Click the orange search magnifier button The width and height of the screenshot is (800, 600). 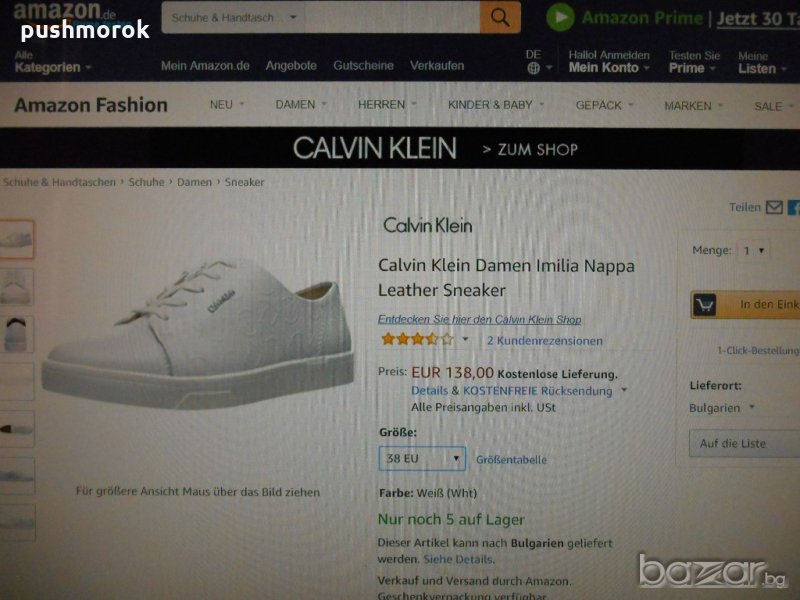[x=500, y=17]
